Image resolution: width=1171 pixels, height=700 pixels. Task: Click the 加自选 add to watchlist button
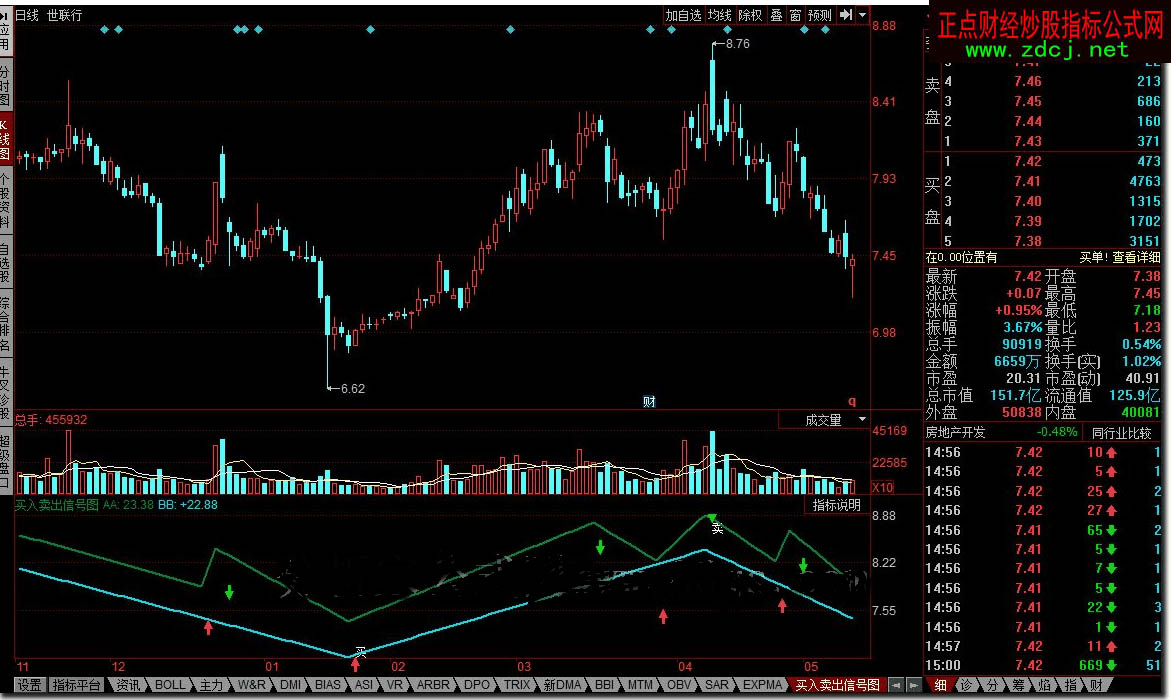pyautogui.click(x=684, y=15)
